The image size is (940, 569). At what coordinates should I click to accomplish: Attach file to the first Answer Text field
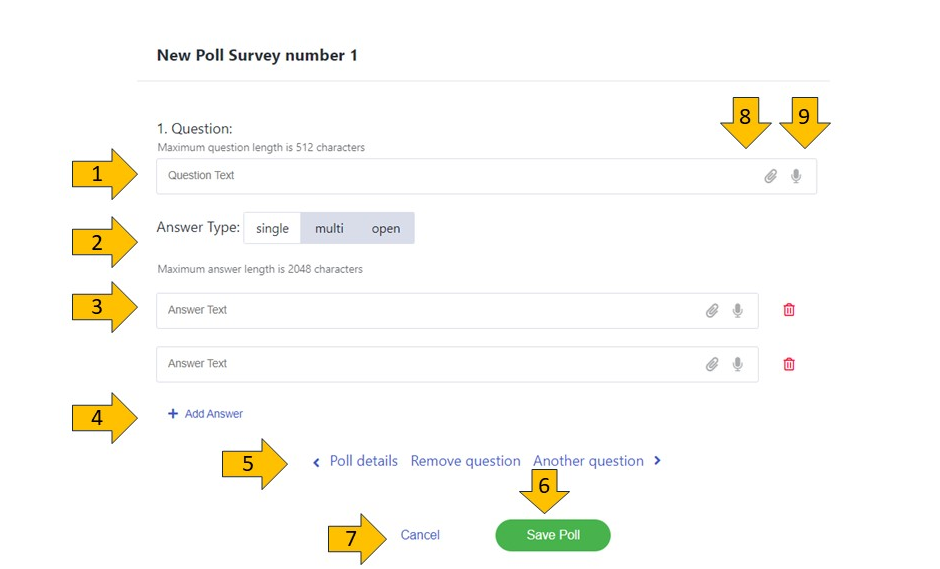click(712, 310)
